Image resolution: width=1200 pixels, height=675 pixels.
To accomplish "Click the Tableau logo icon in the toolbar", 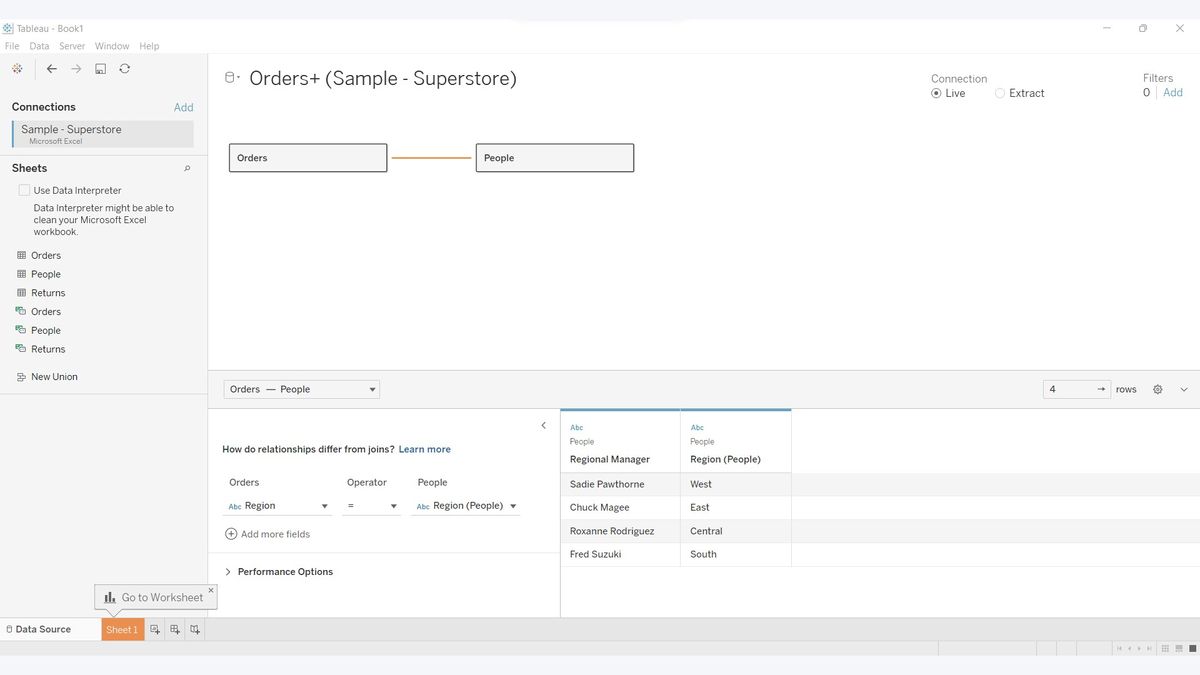I will click(17, 68).
